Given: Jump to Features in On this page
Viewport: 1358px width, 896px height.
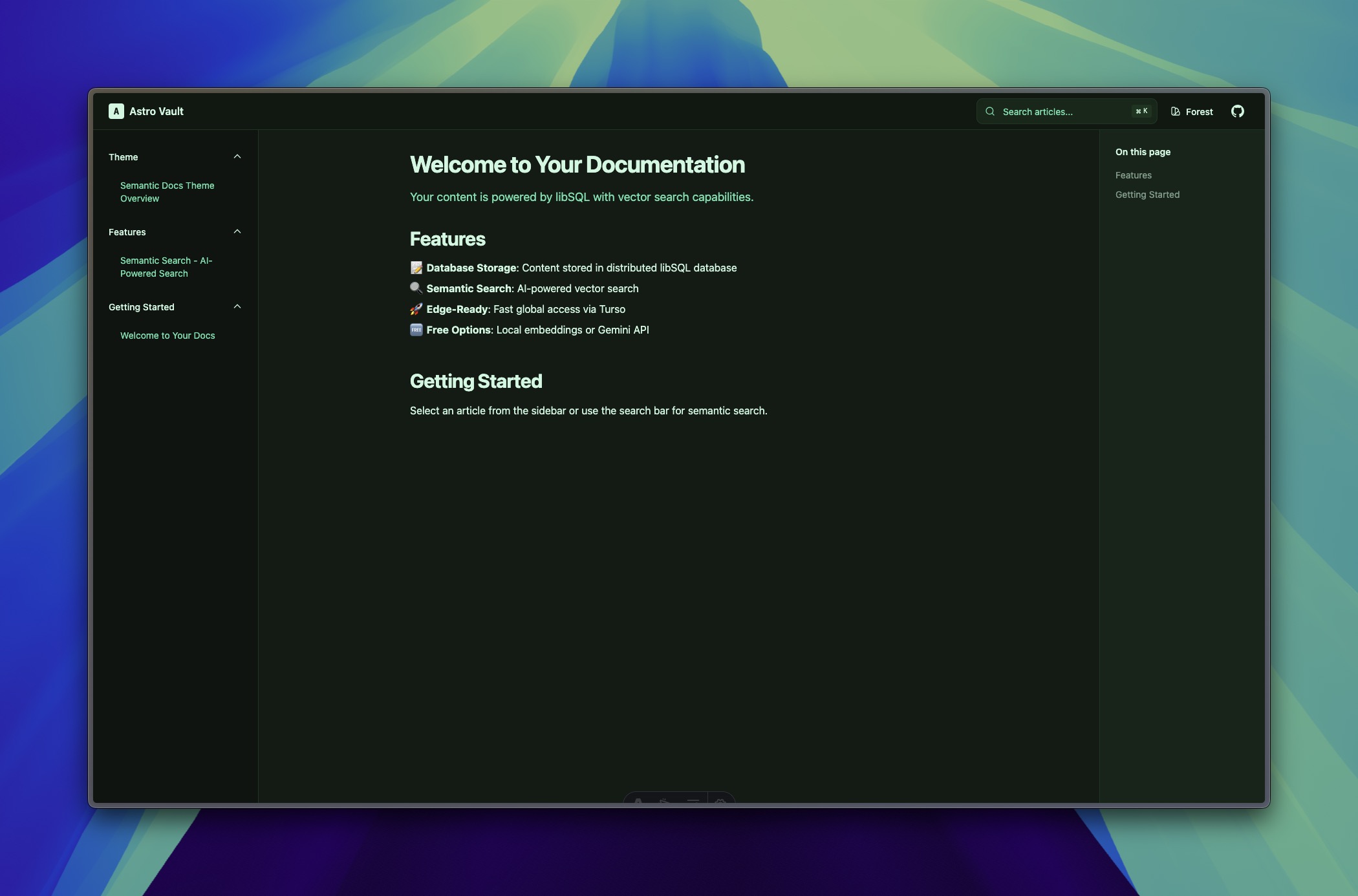Looking at the screenshot, I should pos(1133,175).
